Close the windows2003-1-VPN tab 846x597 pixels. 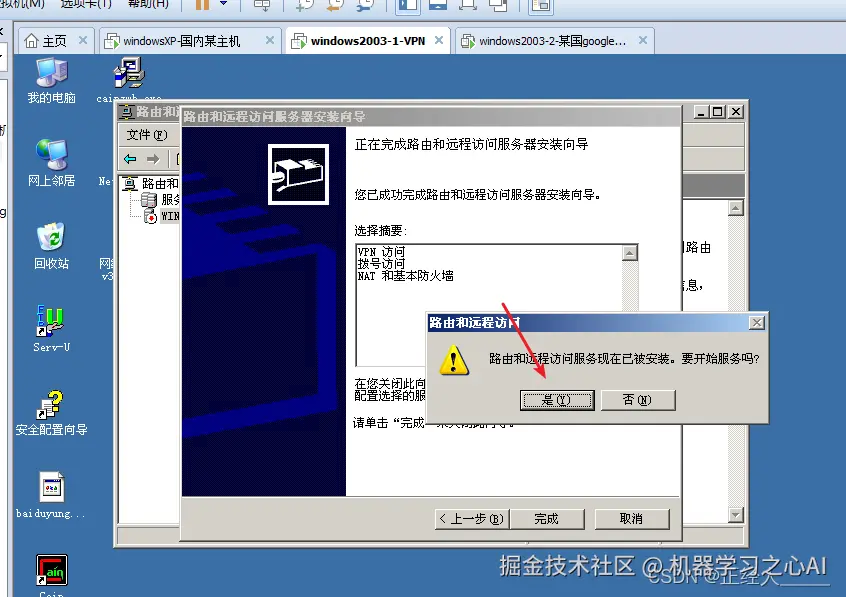click(439, 40)
